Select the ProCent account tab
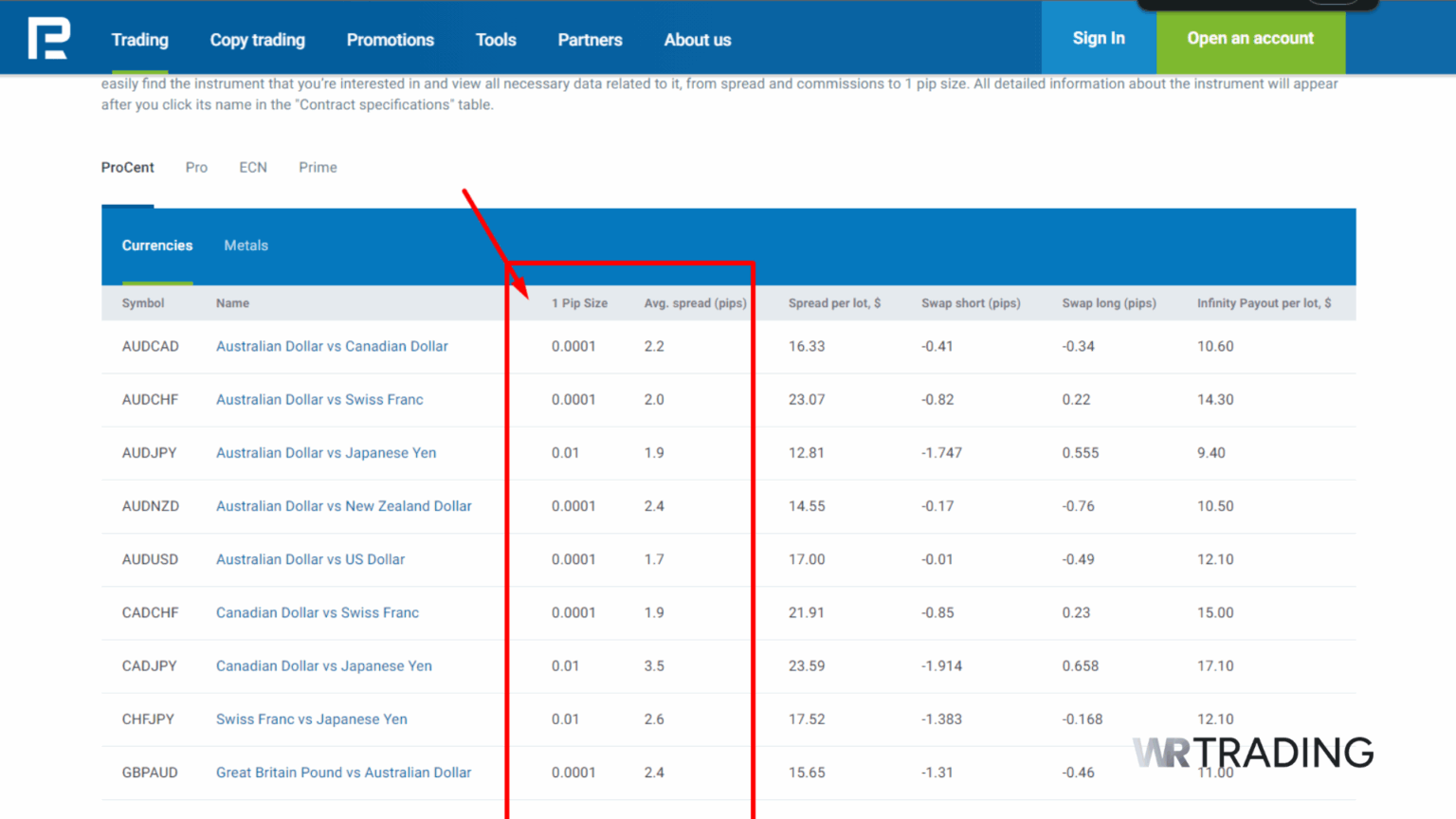This screenshot has width=1456, height=819. click(x=127, y=167)
